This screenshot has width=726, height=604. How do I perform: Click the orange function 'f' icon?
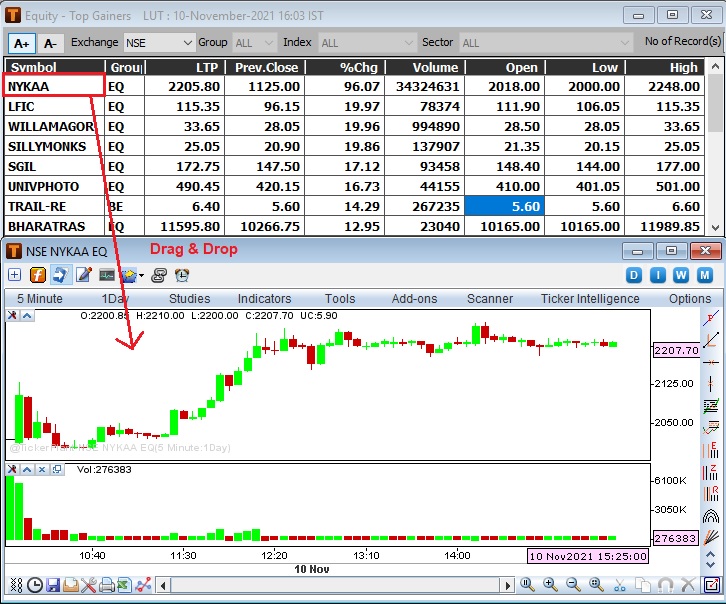[x=38, y=275]
